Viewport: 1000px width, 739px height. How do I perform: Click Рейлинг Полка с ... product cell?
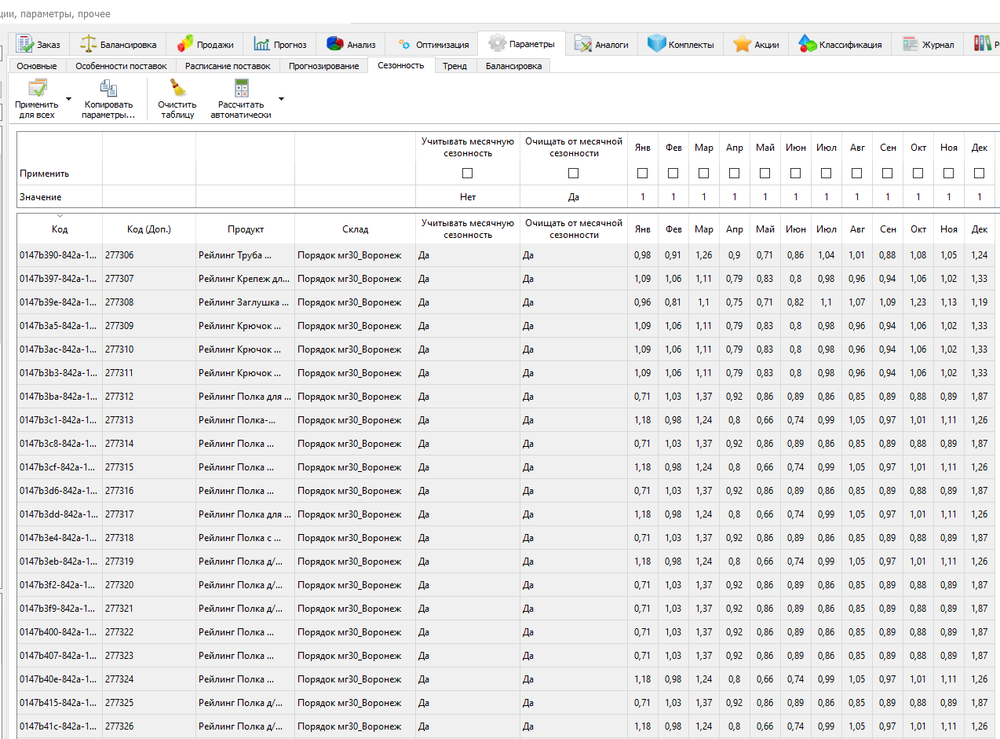tap(245, 538)
